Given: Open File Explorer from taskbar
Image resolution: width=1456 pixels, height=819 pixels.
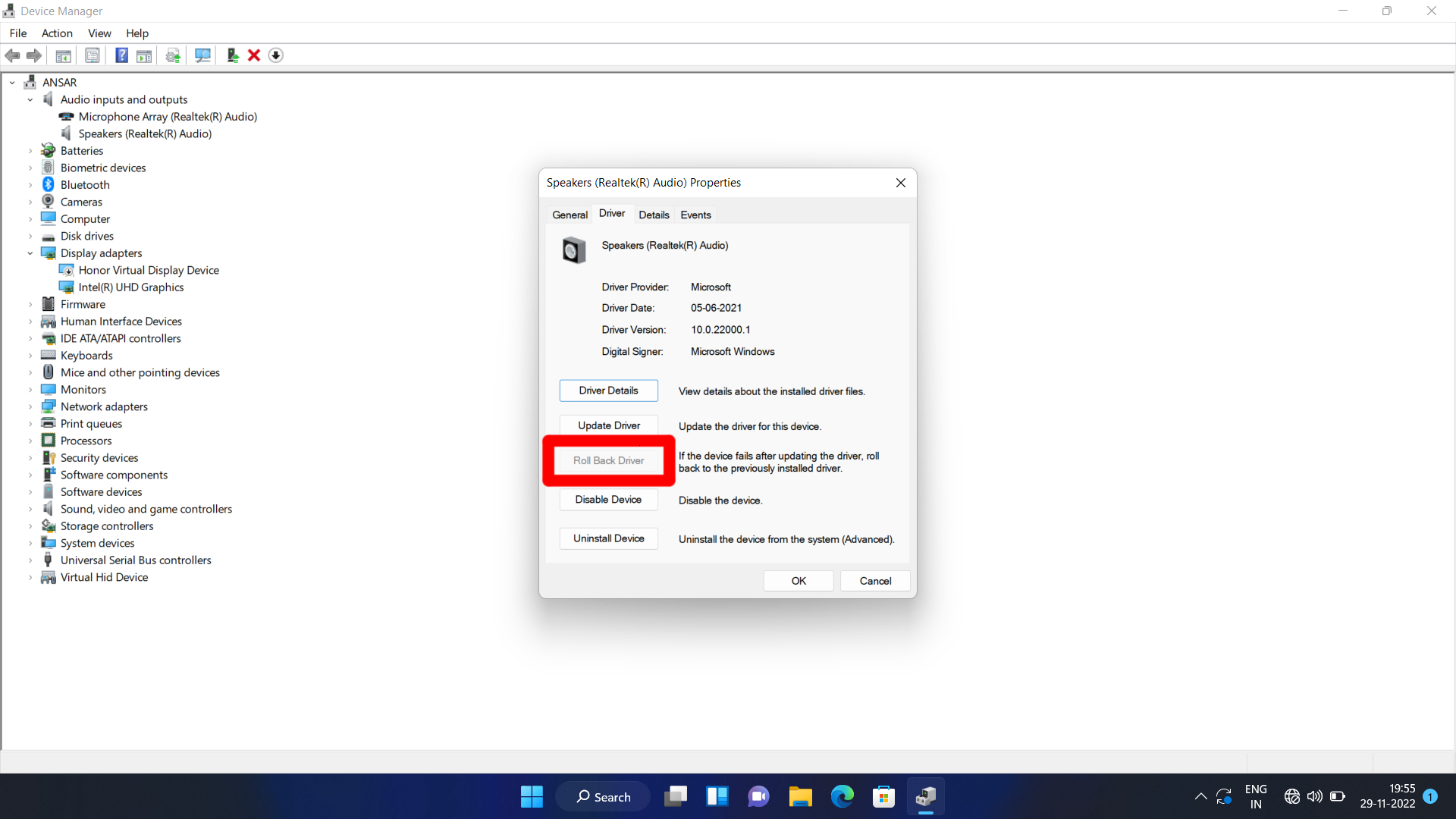Looking at the screenshot, I should pos(800,796).
